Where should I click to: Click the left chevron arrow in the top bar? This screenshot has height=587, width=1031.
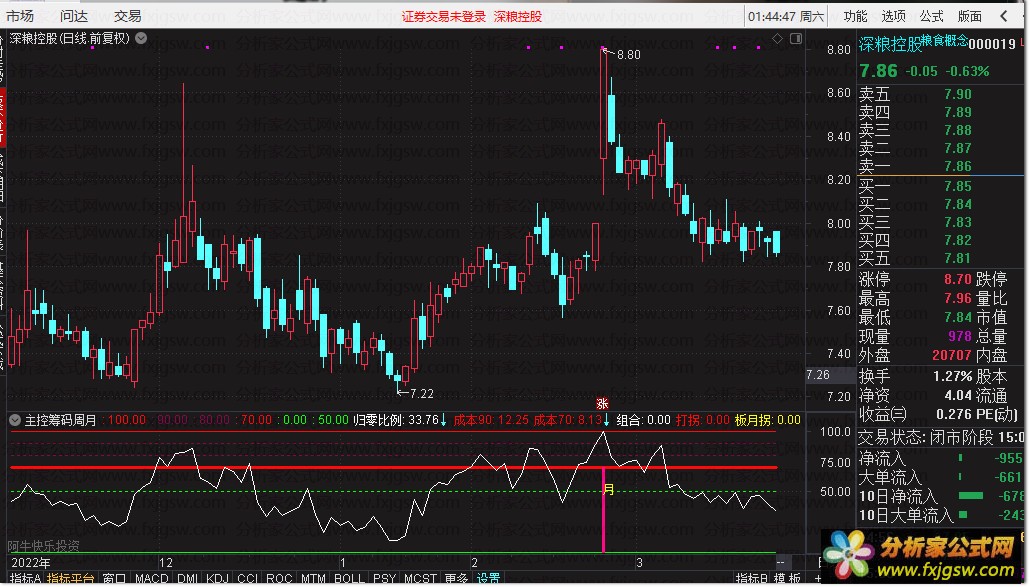[1004, 16]
